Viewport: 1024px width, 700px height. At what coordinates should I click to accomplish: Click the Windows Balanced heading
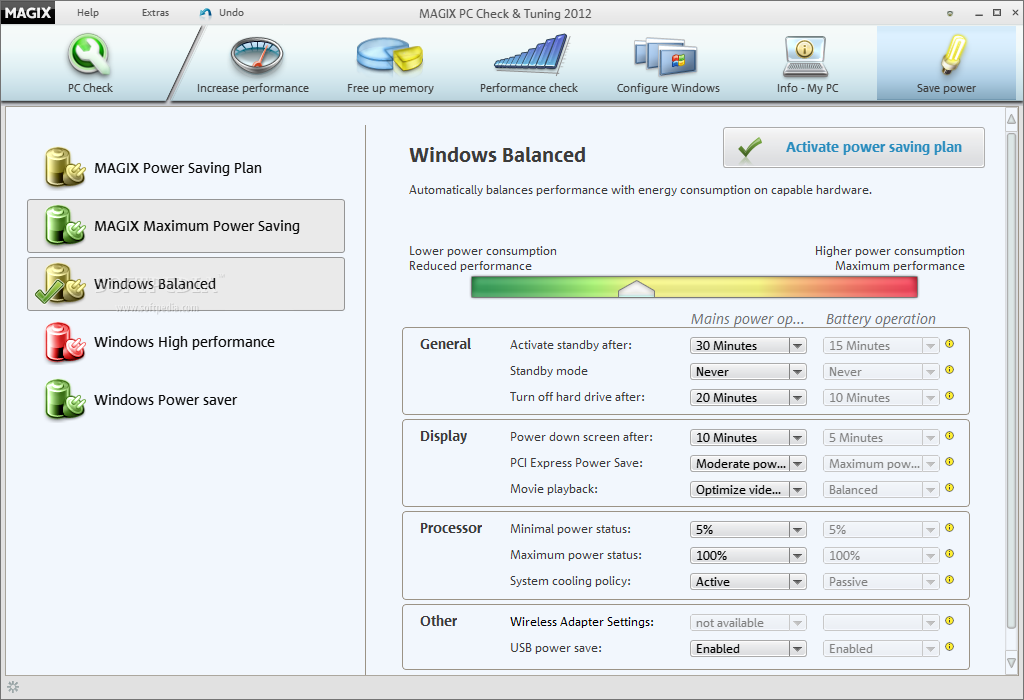point(497,155)
